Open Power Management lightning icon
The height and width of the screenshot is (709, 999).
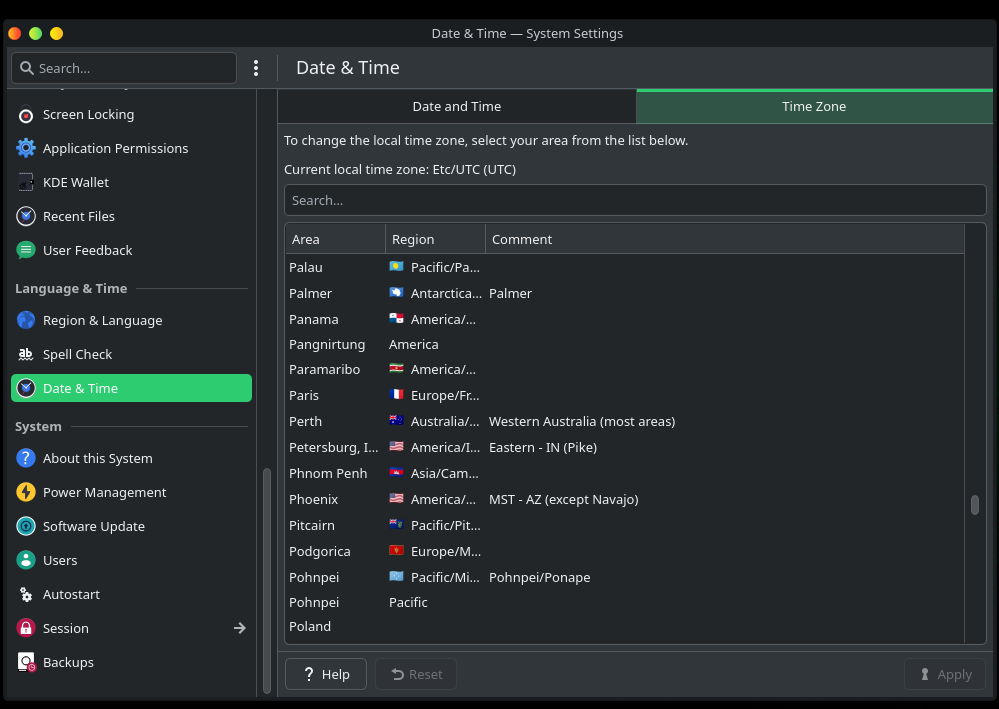[x=26, y=493]
